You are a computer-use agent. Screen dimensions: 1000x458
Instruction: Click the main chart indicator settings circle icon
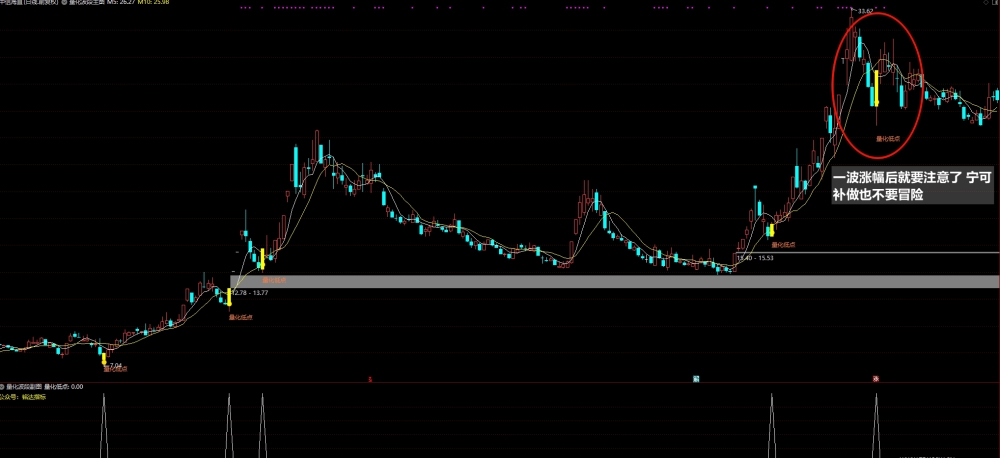pos(64,3)
